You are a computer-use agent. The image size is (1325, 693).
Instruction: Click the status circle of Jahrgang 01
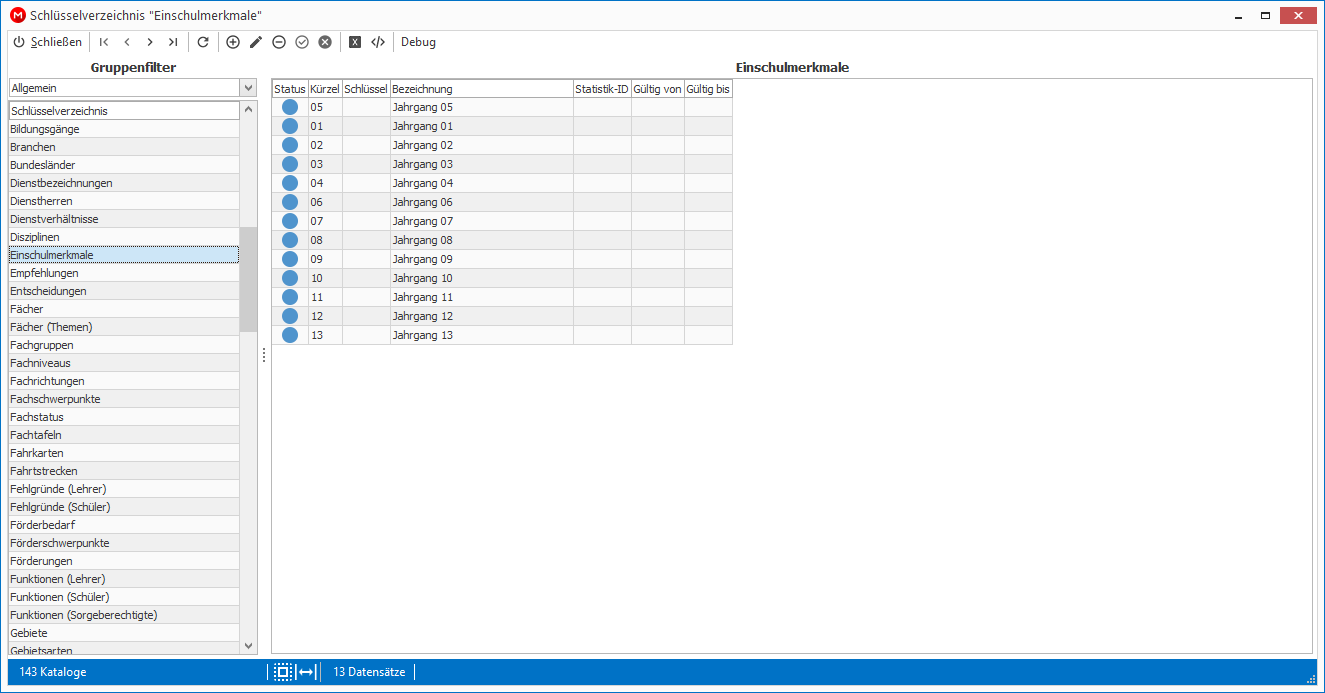[290, 126]
